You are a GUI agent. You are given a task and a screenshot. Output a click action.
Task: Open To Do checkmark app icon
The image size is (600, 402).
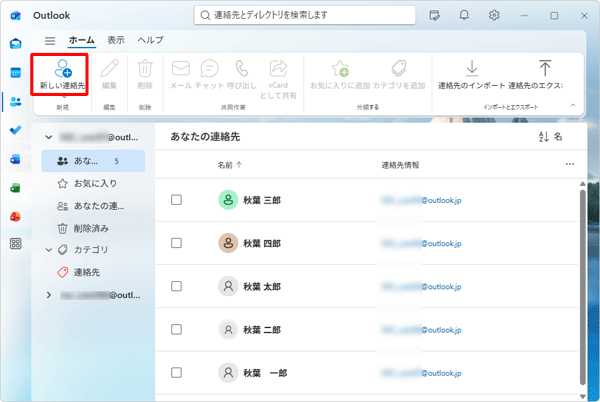16,130
